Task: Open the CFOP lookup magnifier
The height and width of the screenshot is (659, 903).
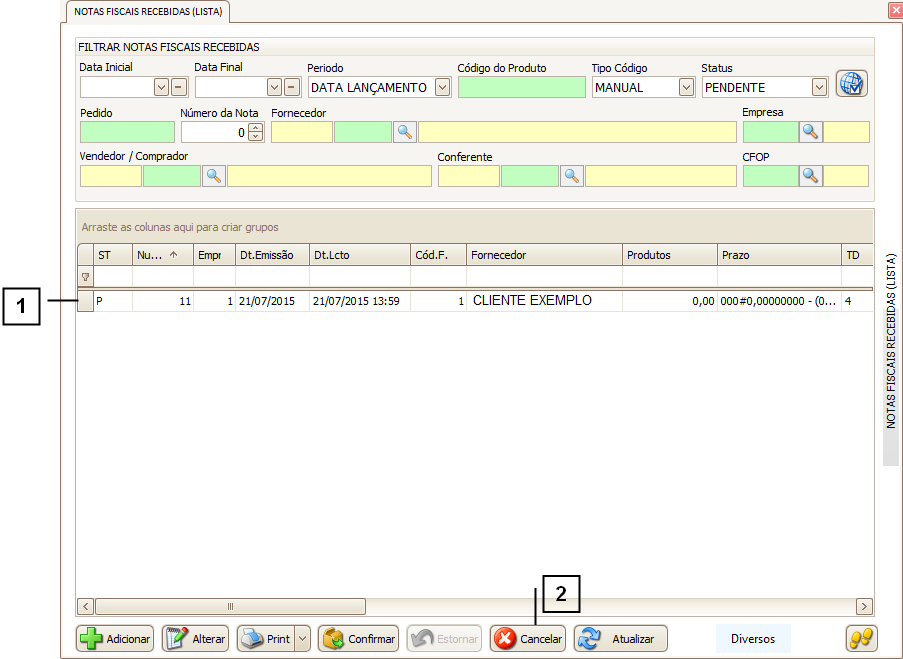Action: pos(810,176)
